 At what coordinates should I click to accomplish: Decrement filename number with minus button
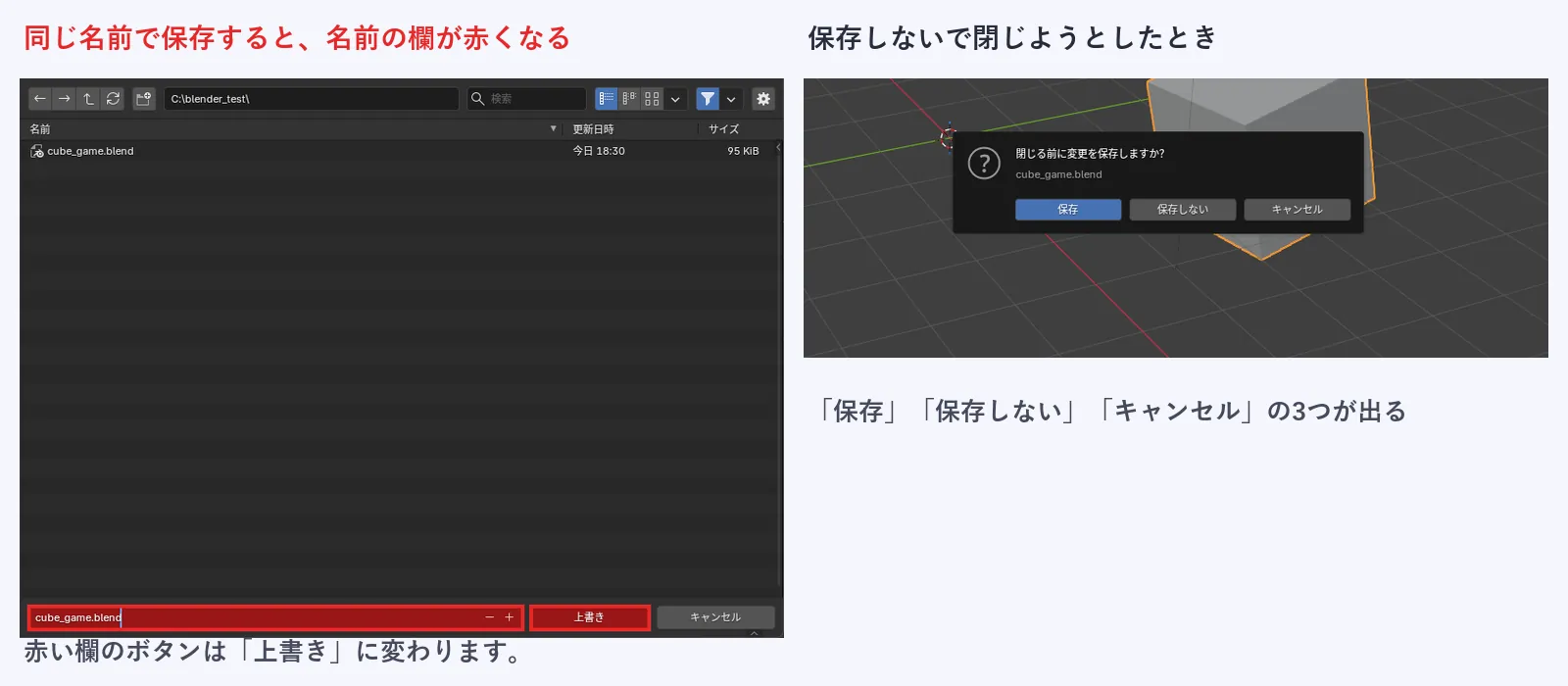point(490,617)
